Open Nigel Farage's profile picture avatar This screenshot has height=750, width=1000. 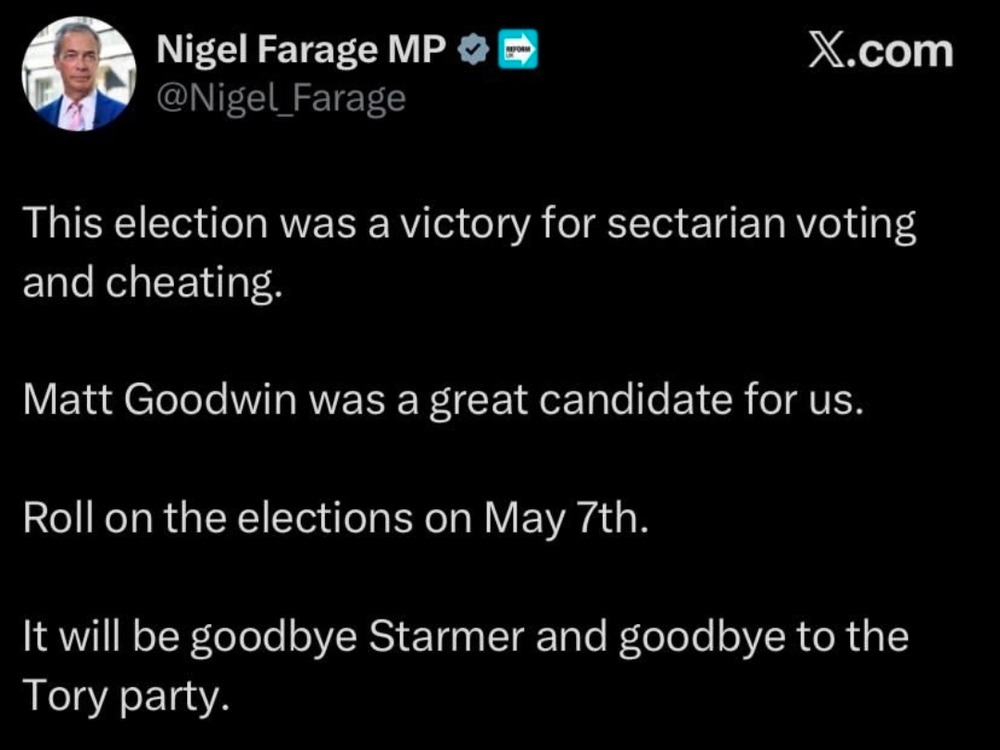(x=79, y=75)
